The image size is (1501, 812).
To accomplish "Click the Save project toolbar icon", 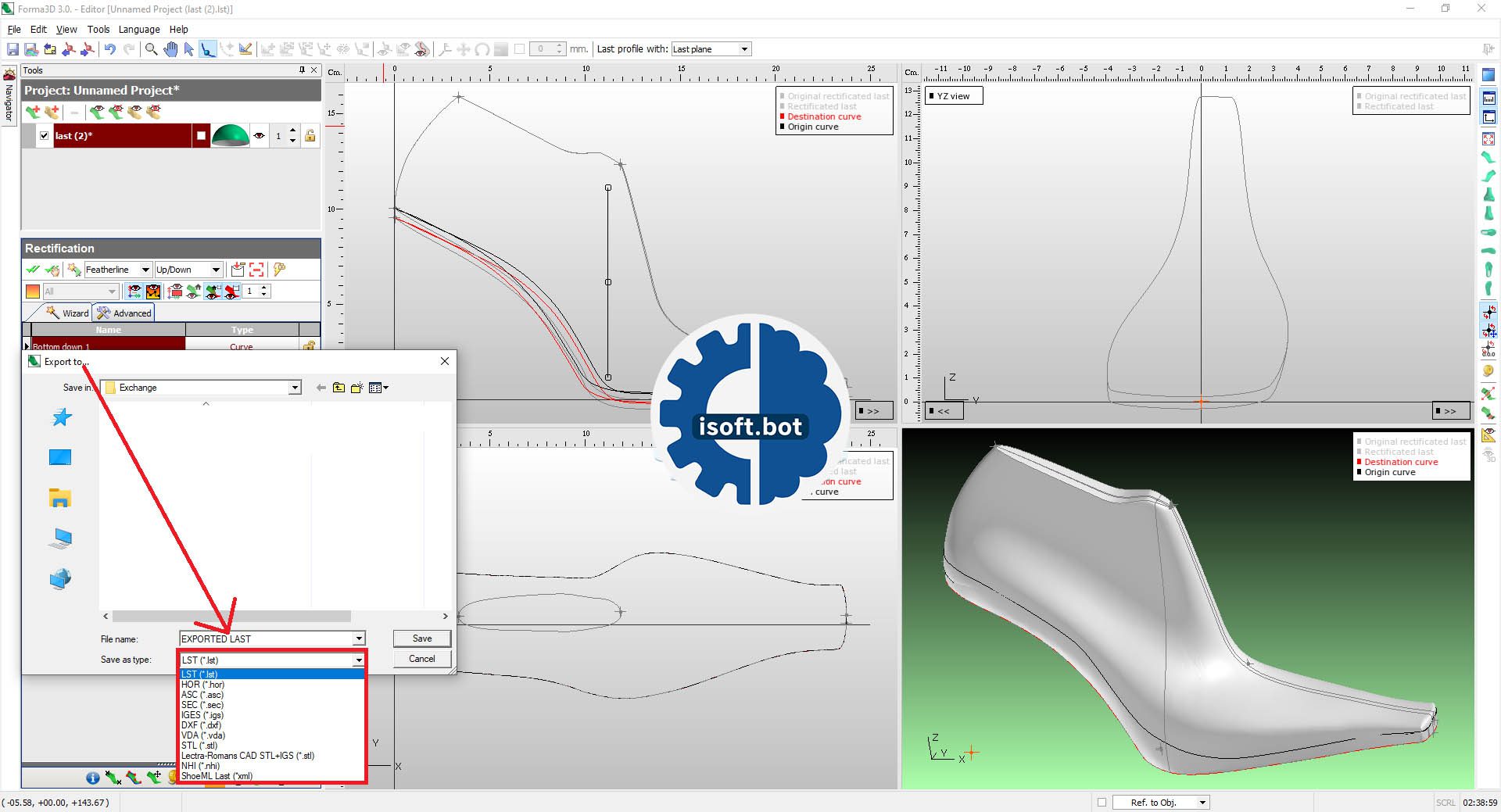I will pos(13,49).
